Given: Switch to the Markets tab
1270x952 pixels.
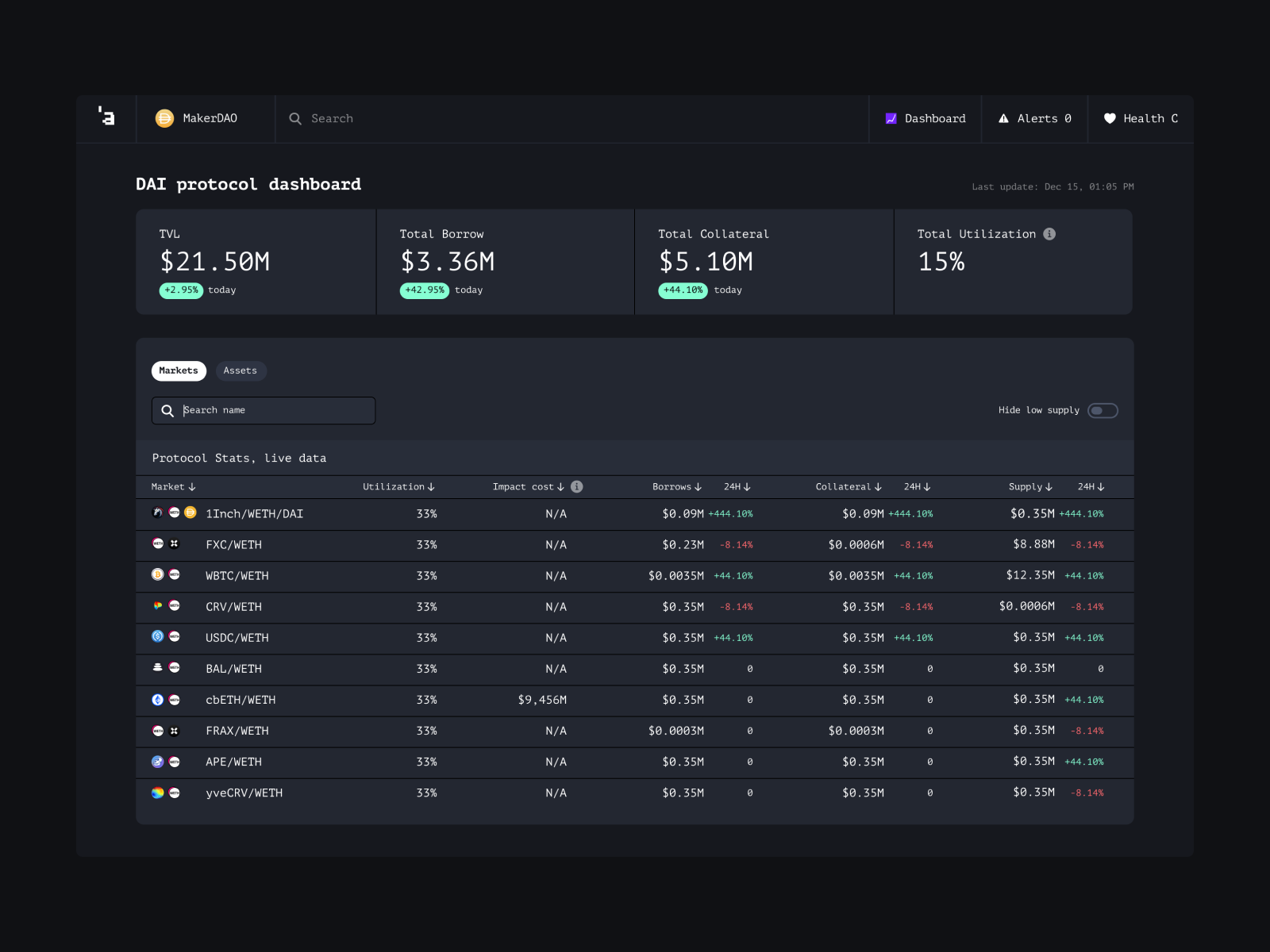Looking at the screenshot, I should [179, 370].
